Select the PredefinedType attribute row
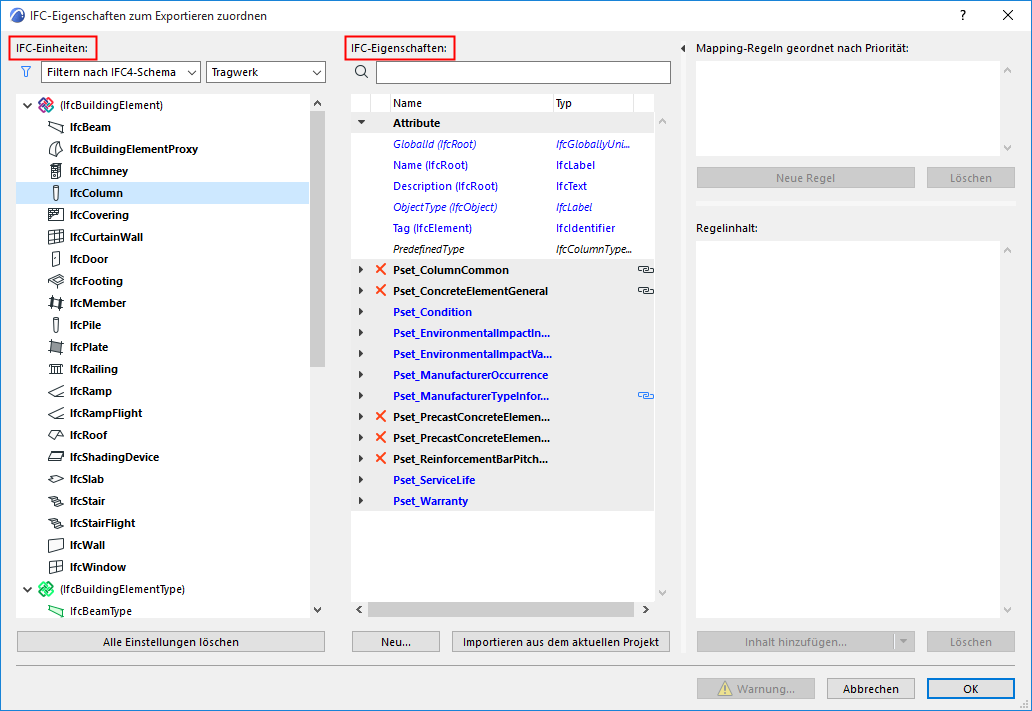Image resolution: width=1032 pixels, height=711 pixels. [503, 250]
